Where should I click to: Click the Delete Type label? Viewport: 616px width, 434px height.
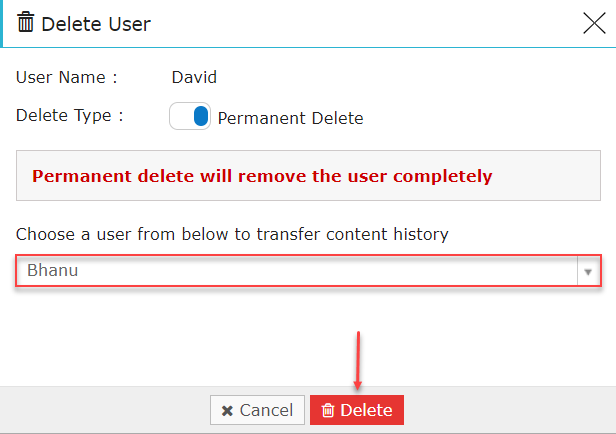pos(70,116)
